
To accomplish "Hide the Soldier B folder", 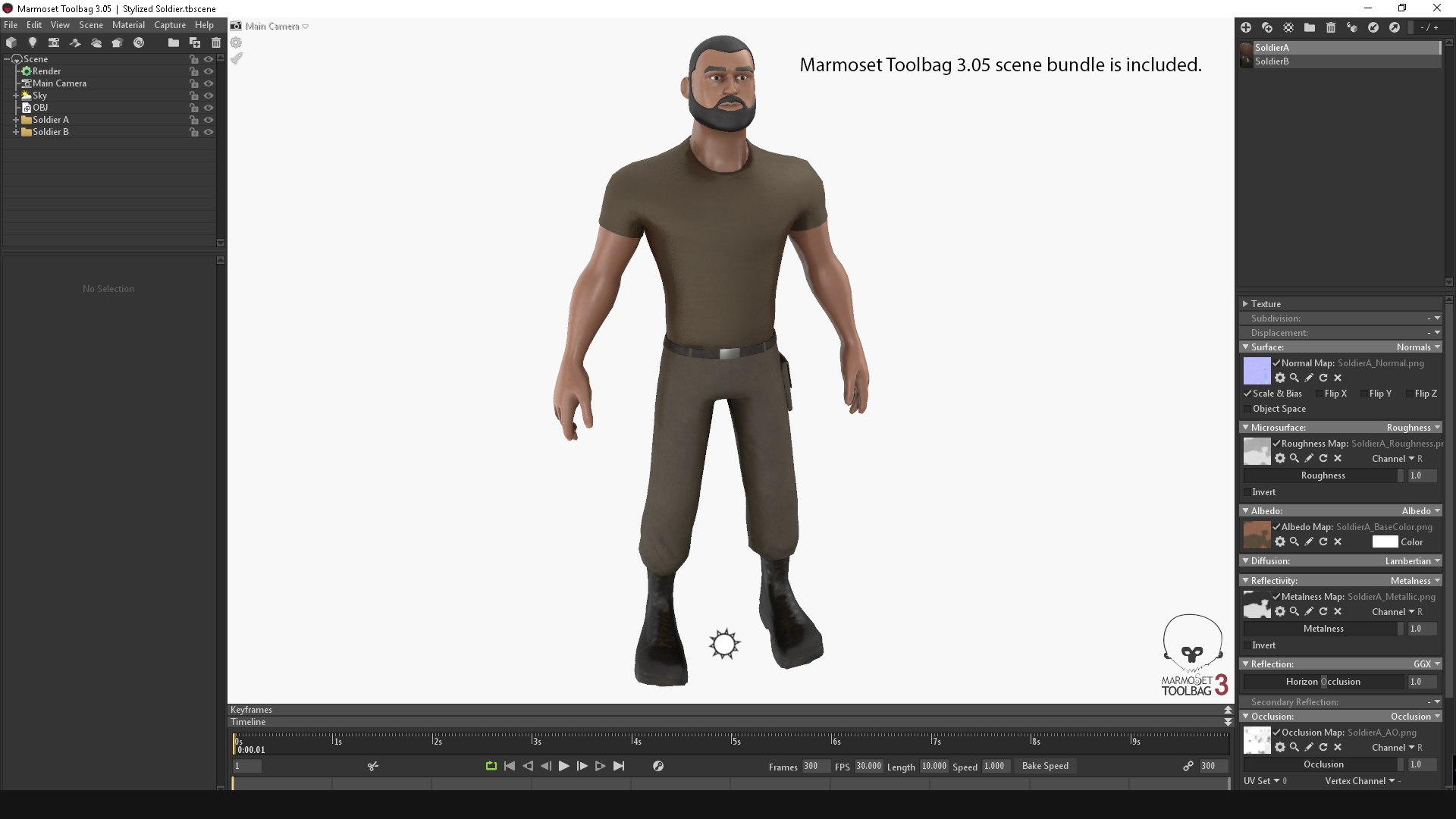I will coord(209,132).
